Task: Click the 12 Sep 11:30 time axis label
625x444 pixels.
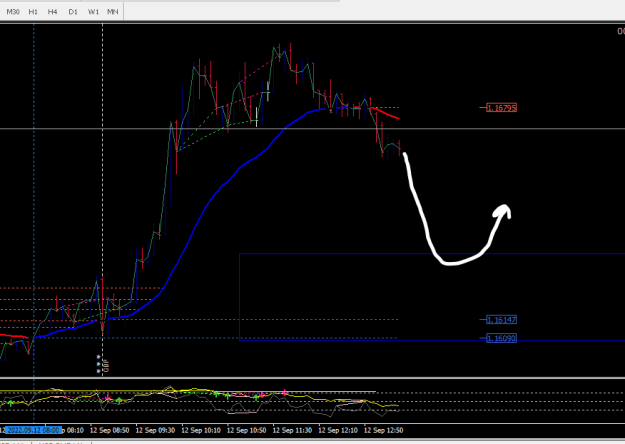Action: (x=292, y=430)
